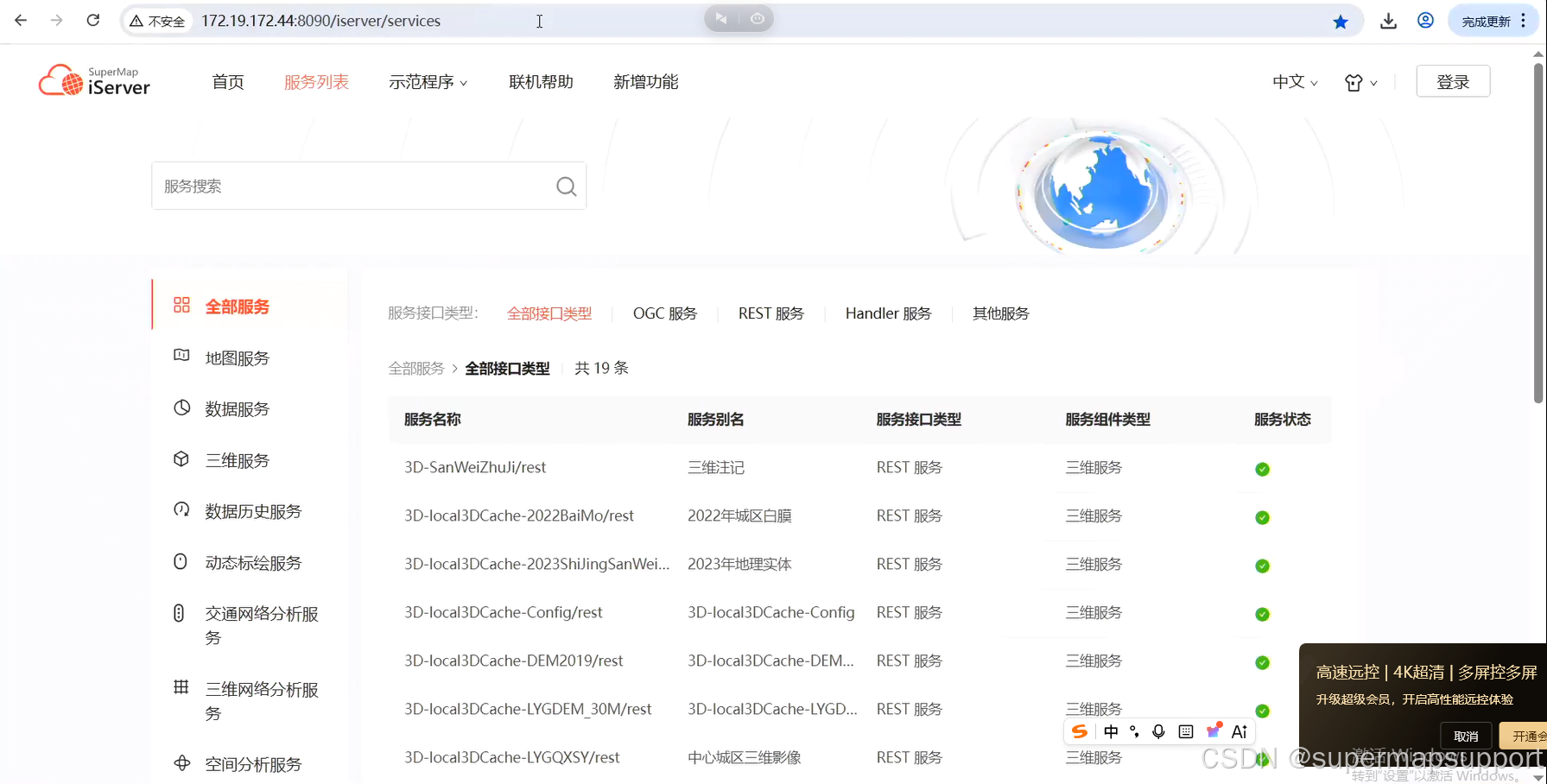Click the 不安全 site security indicator
The height and width of the screenshot is (784, 1547).
click(157, 22)
